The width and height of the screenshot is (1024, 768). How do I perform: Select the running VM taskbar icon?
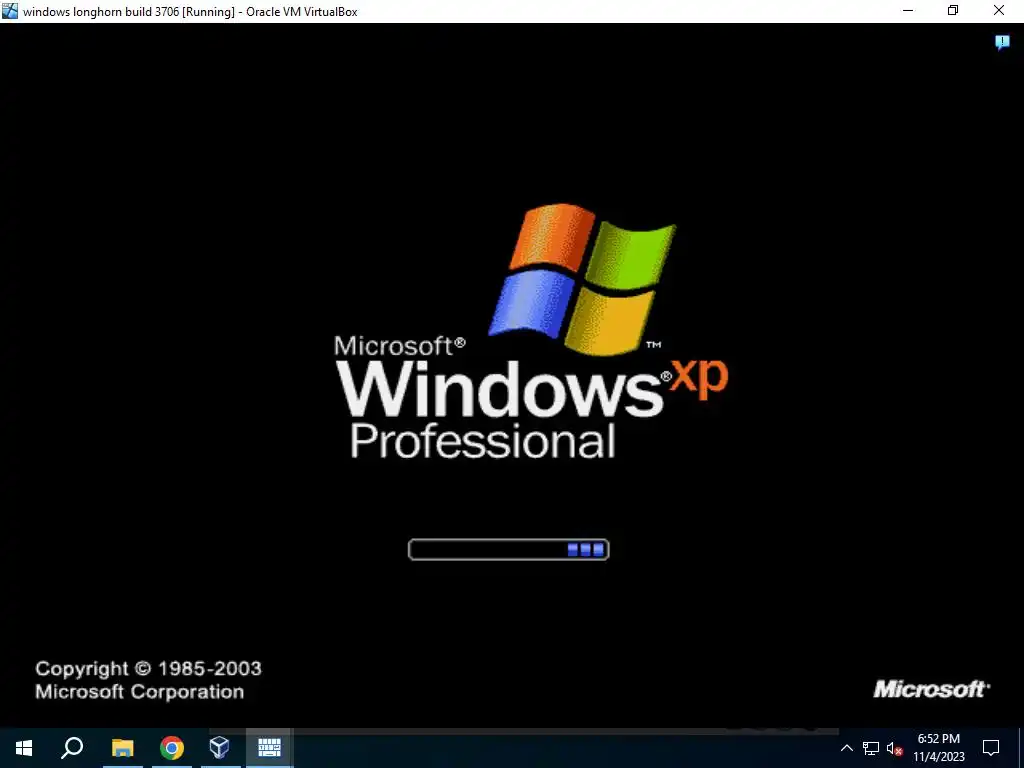pyautogui.click(x=269, y=748)
